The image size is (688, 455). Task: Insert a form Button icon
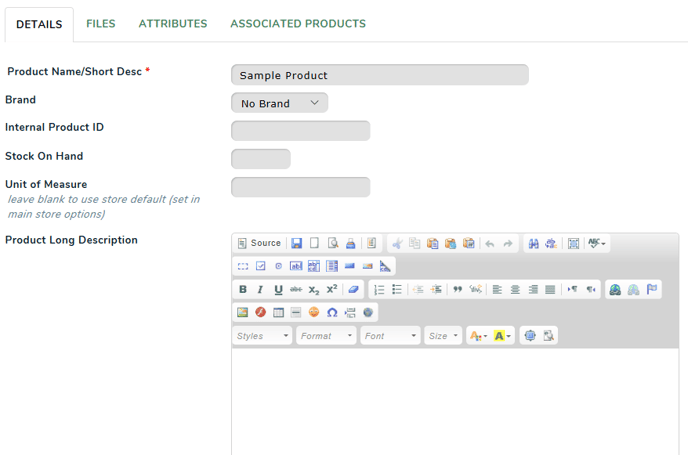point(350,266)
